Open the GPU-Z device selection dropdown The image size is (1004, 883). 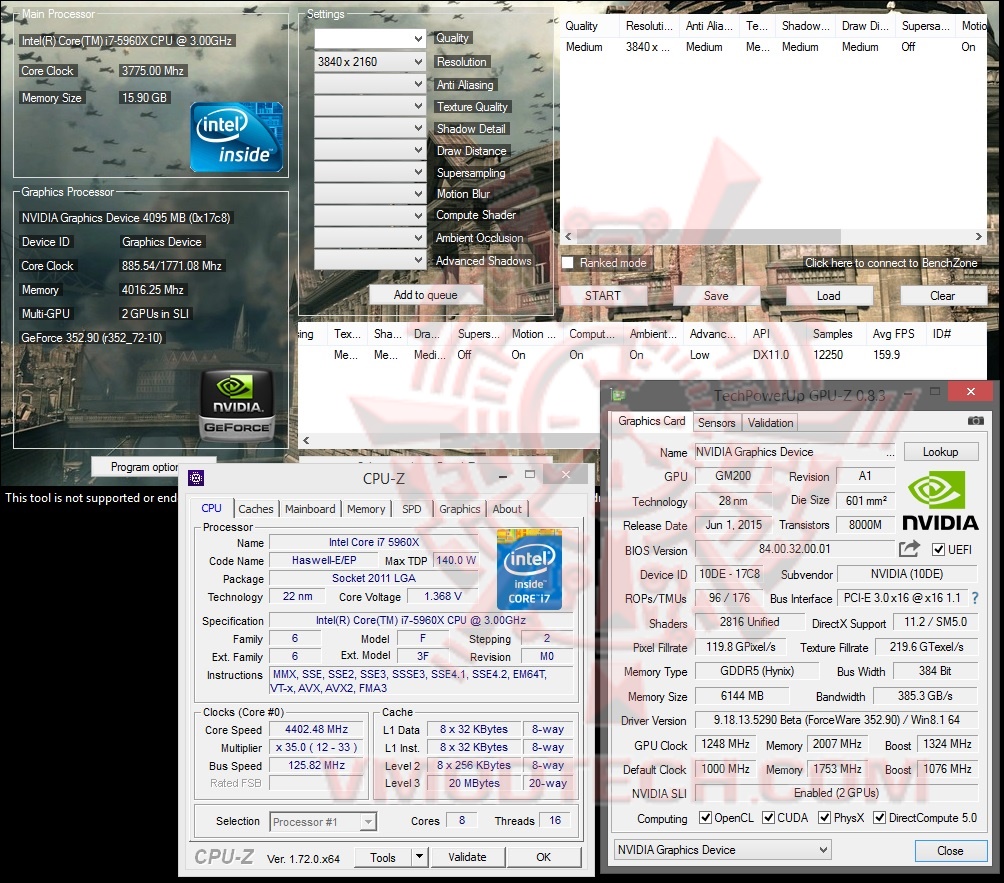722,850
